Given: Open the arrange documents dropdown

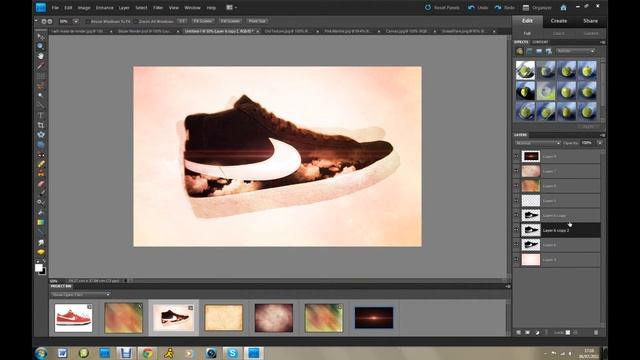Looking at the screenshot, I should 231,7.
